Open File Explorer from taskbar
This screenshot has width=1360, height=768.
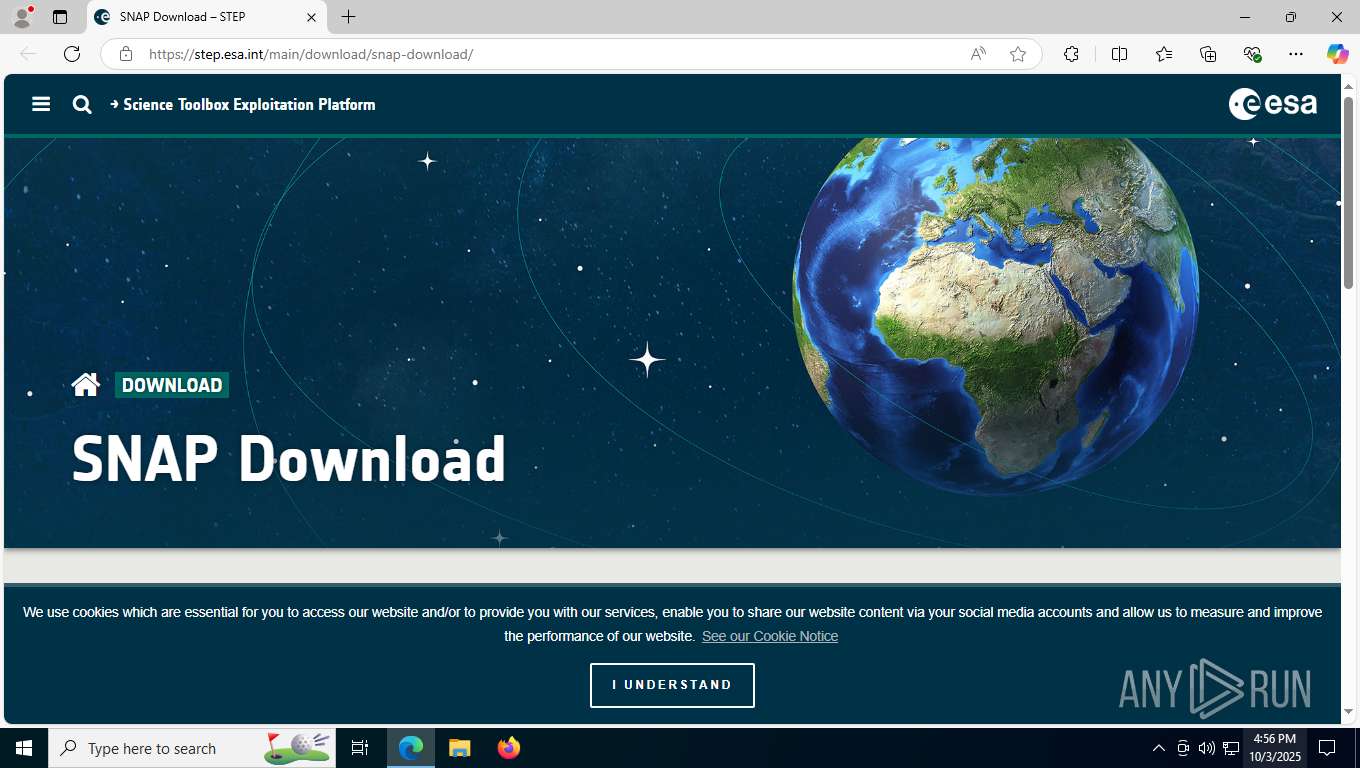(460, 748)
